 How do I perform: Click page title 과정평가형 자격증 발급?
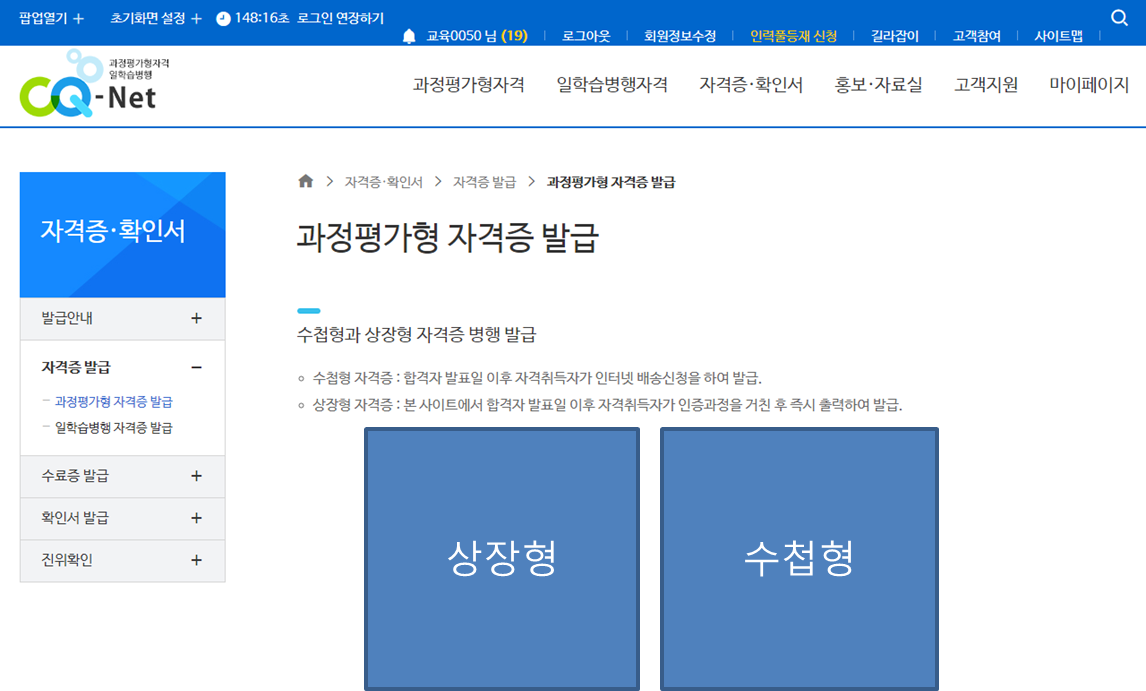pyautogui.click(x=447, y=238)
